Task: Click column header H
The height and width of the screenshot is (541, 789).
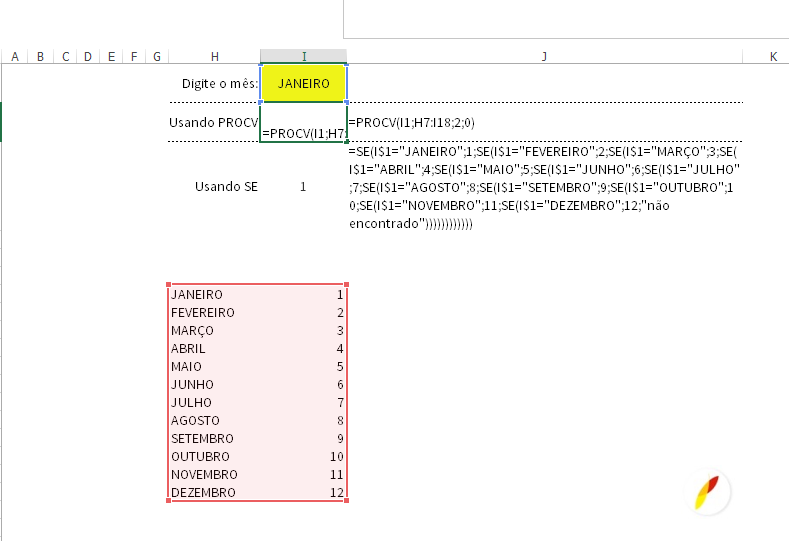Action: pos(214,57)
